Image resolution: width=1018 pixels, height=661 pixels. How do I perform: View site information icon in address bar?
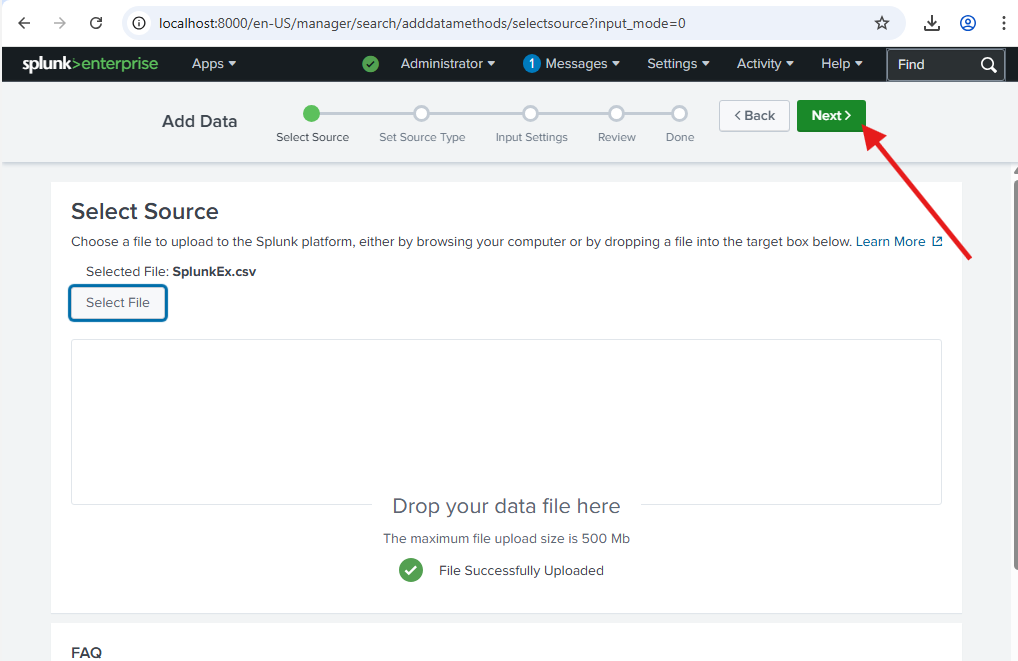140,23
